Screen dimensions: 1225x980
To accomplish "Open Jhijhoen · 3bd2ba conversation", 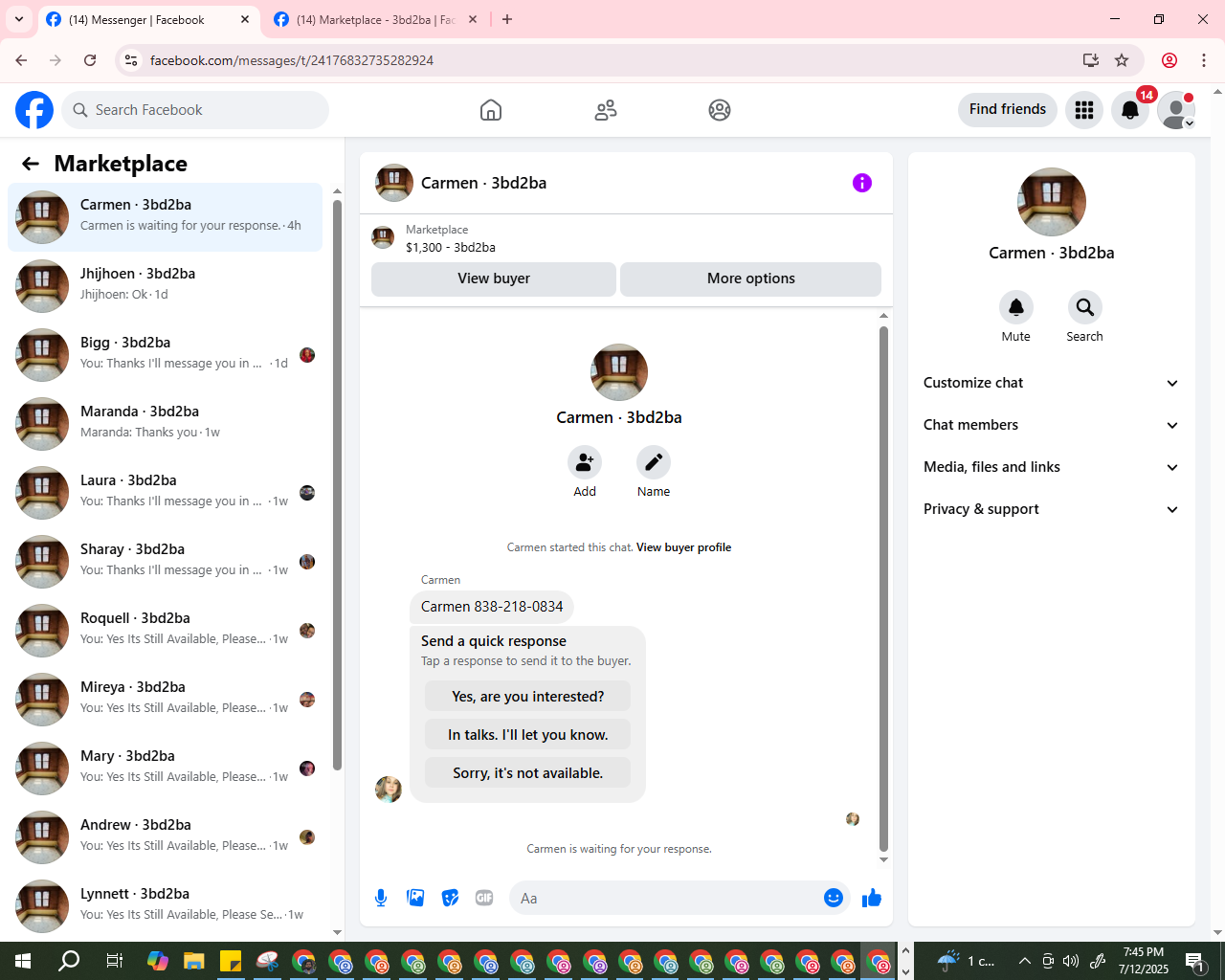I will click(165, 286).
